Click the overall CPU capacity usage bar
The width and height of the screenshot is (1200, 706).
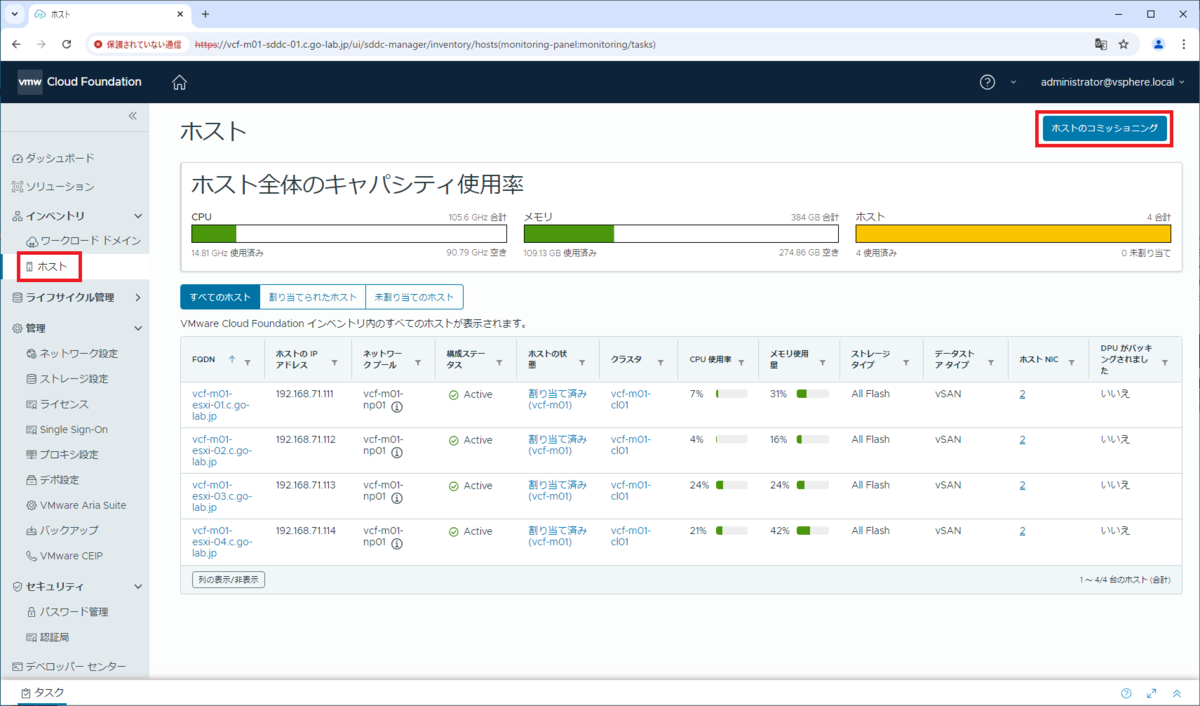(x=349, y=234)
